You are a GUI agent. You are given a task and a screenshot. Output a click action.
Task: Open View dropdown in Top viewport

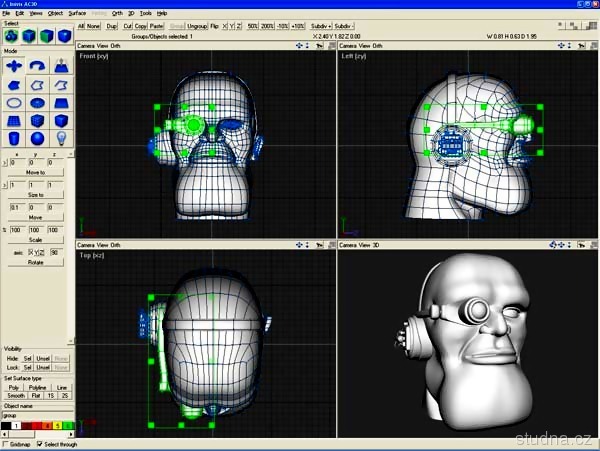101,244
